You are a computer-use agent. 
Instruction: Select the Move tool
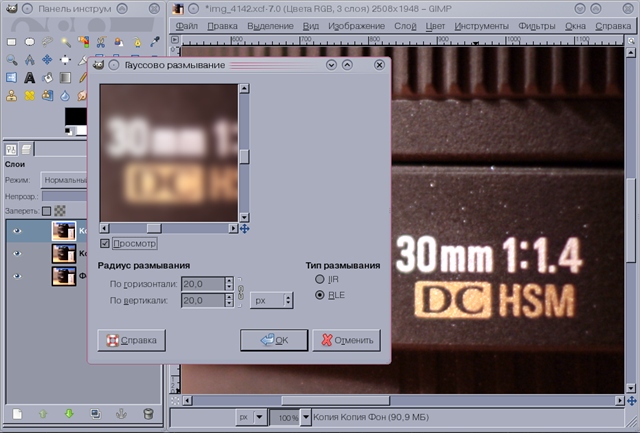tap(47, 60)
